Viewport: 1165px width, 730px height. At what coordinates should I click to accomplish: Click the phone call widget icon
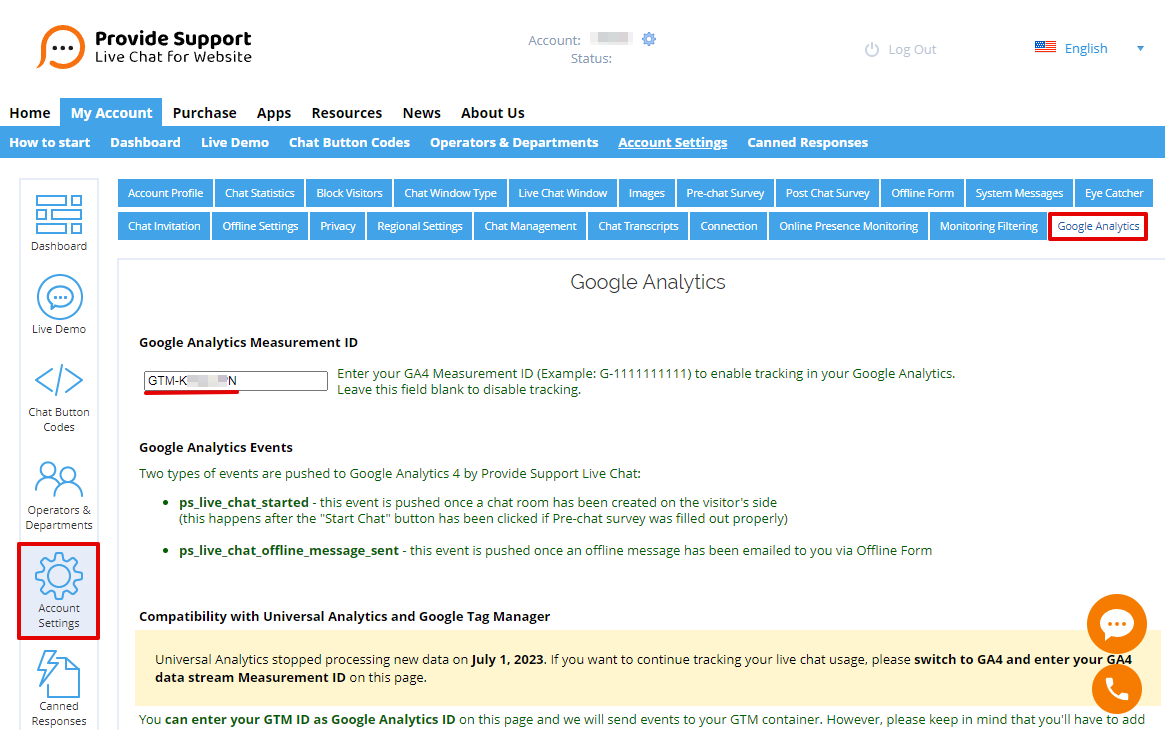click(1116, 689)
